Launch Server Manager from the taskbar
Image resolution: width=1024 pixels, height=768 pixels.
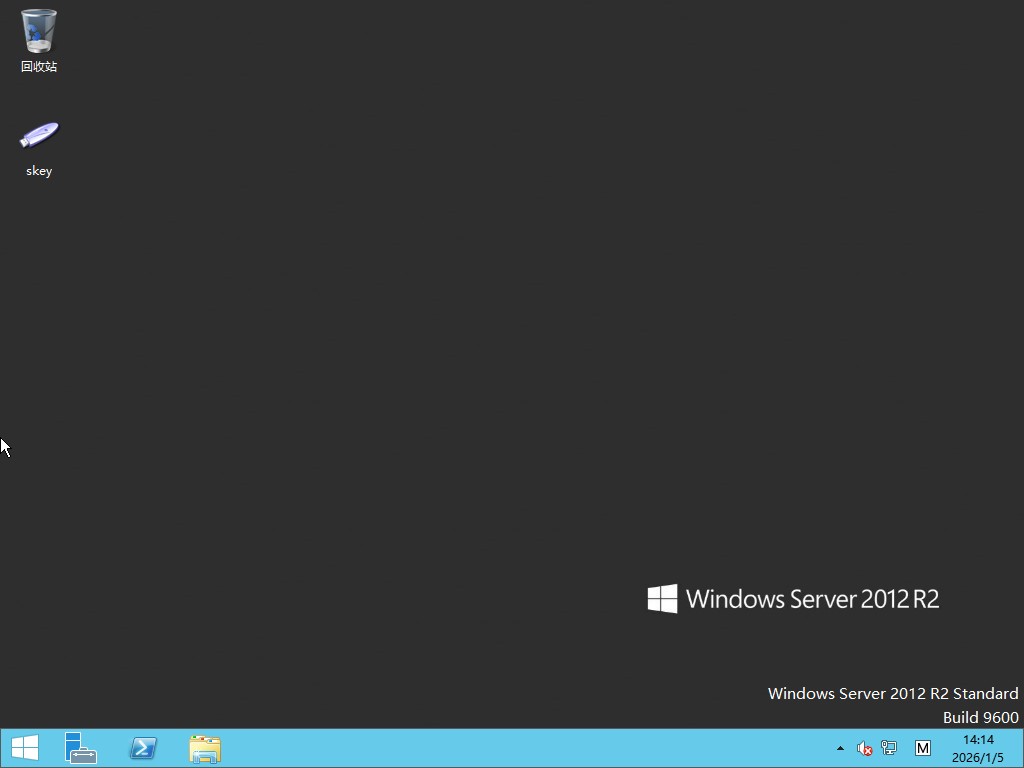81,748
